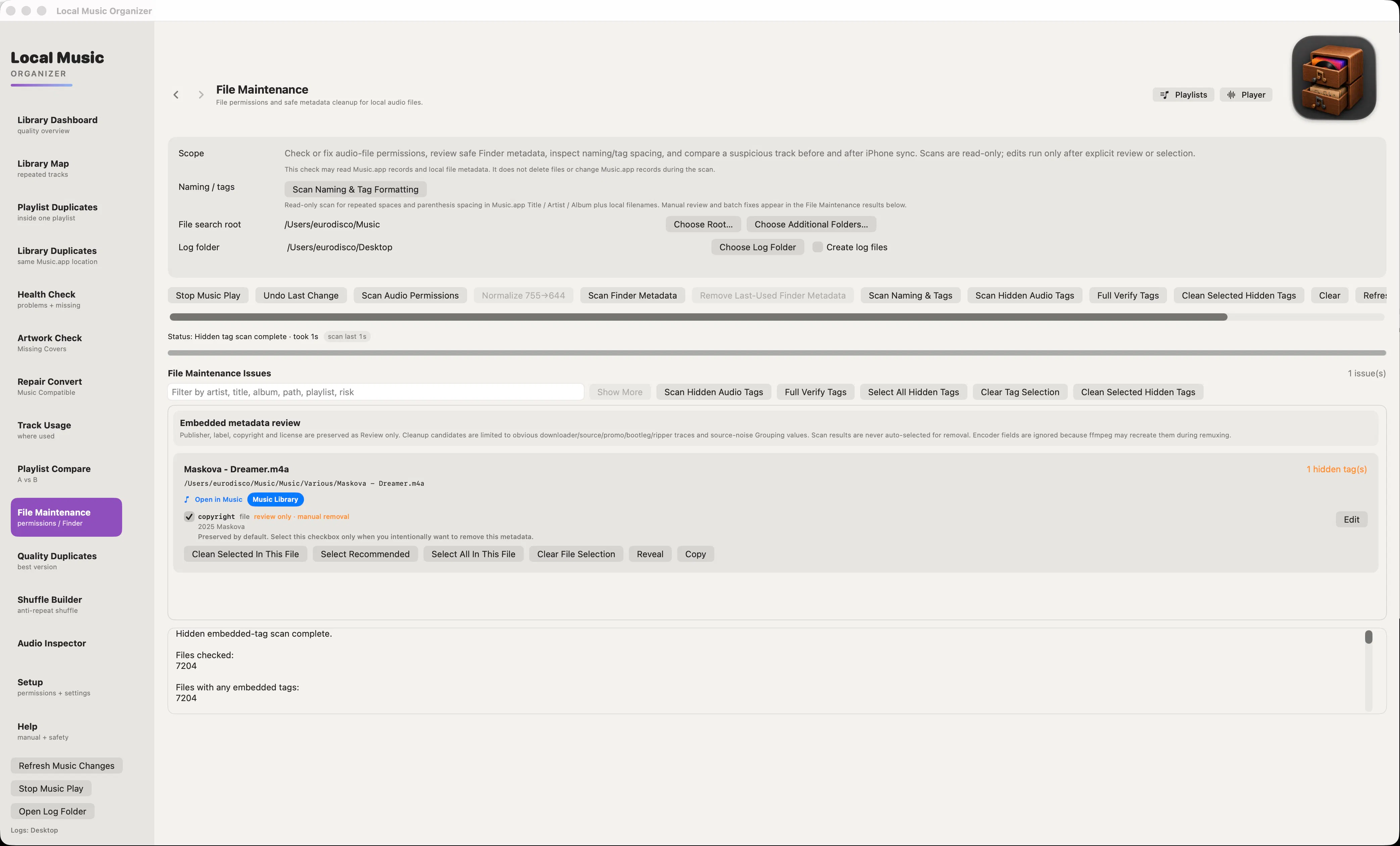Click the wooden cabinet app icon
Image resolution: width=1400 pixels, height=846 pixels.
[x=1334, y=78]
